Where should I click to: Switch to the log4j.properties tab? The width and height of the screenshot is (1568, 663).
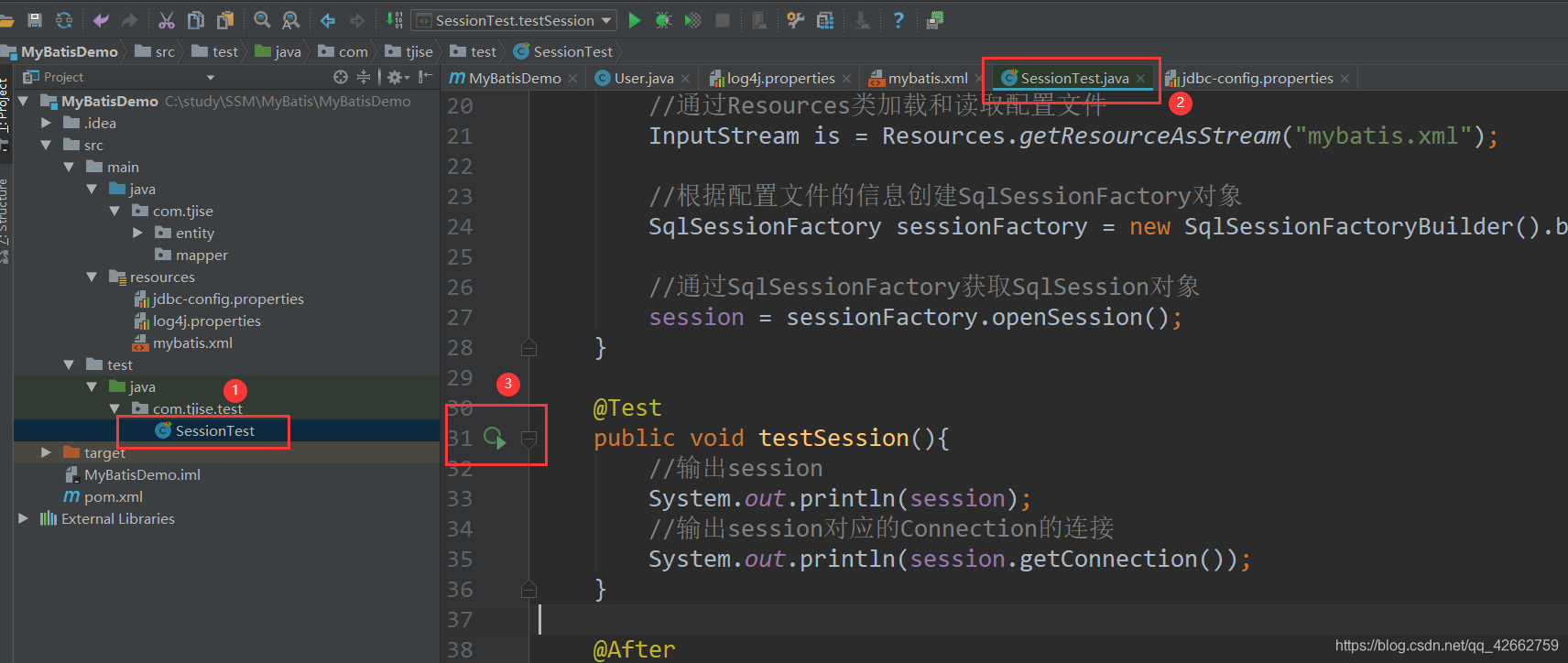[x=781, y=78]
